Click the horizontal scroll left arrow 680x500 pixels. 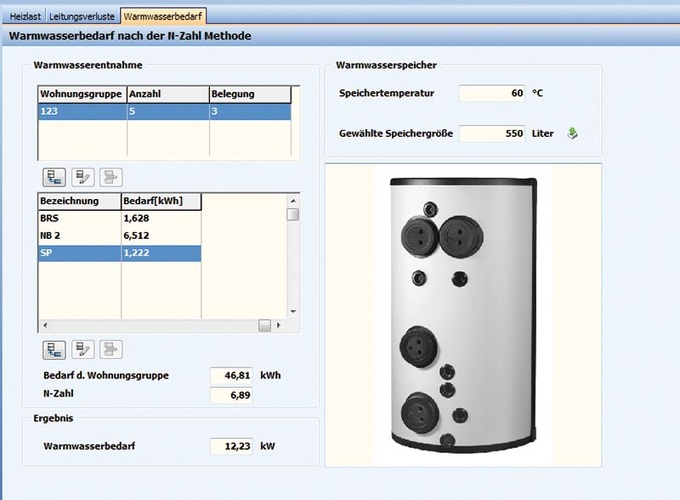pos(45,325)
